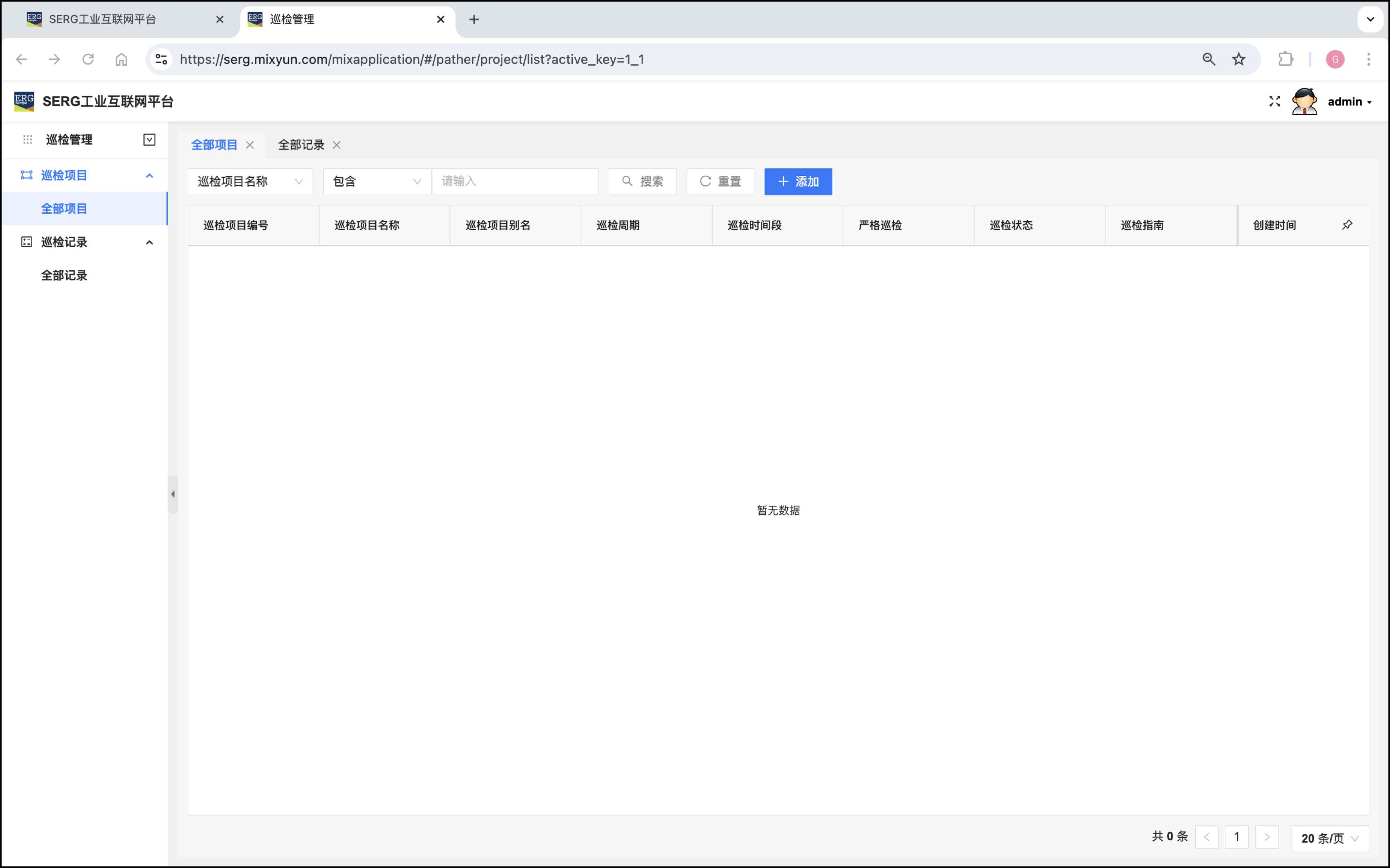Open the 包含 condition dropdown

[x=377, y=181]
